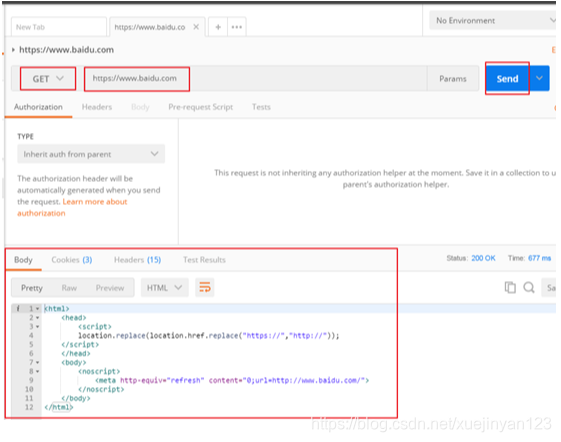This screenshot has height=442, width=561.
Task: Follow the Learn more about authorization link
Action: pos(72,207)
